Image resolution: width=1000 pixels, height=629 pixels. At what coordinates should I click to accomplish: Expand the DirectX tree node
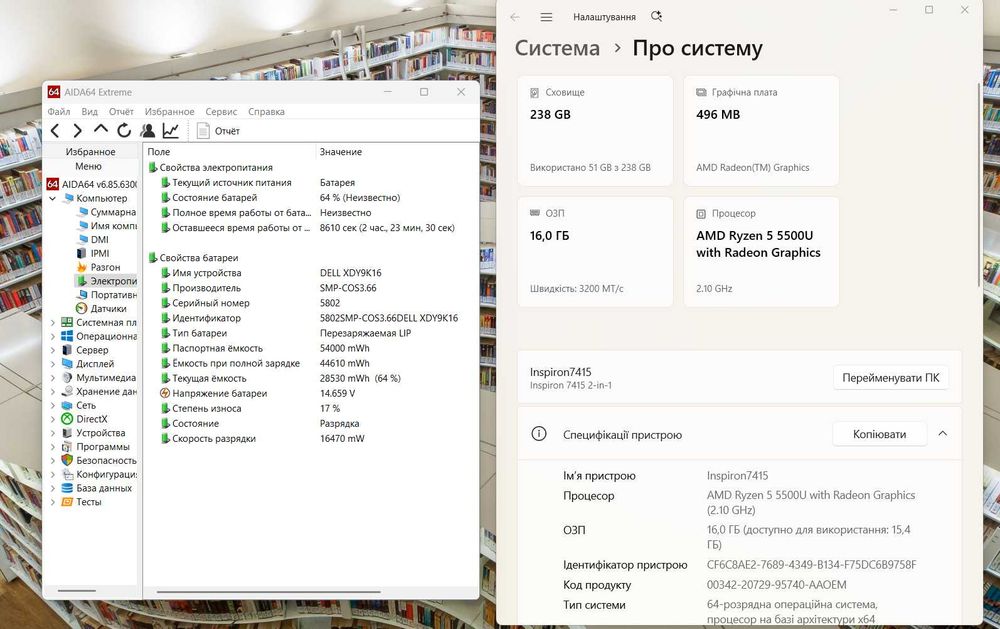[x=52, y=419]
